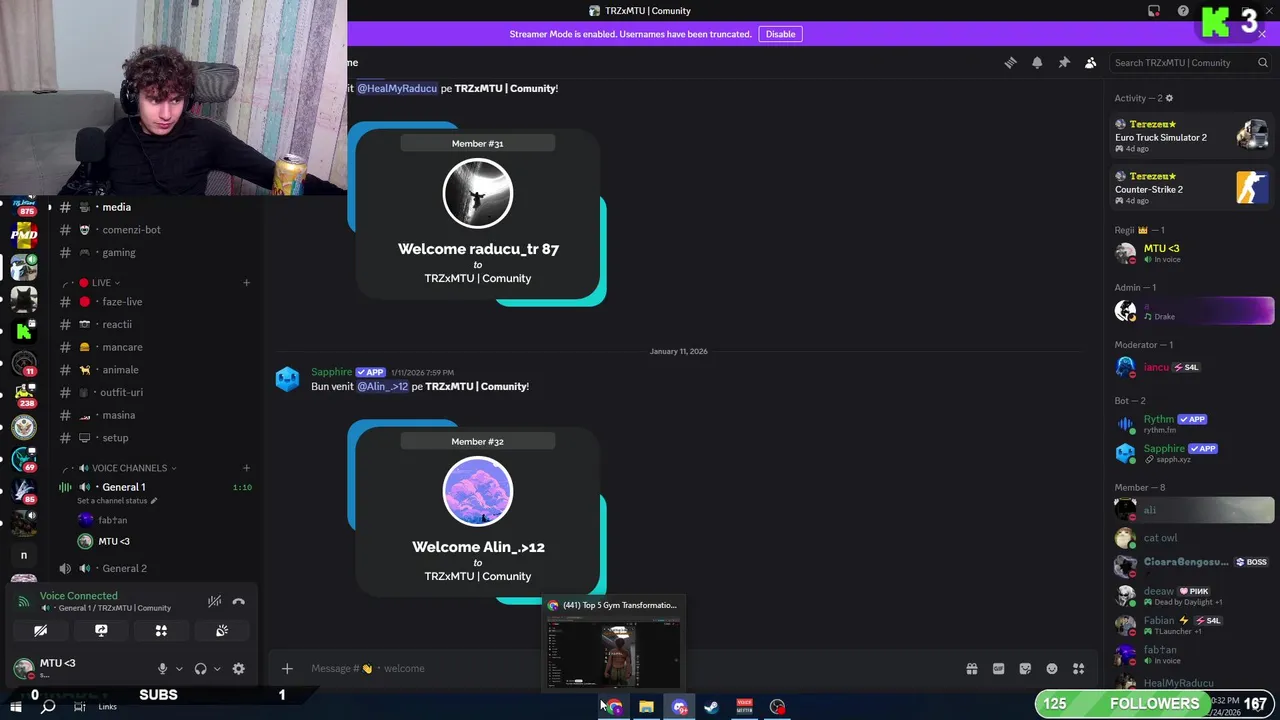This screenshot has height=720, width=1280.
Task: Collapse the VOICE CHANNELS category
Action: [128, 468]
